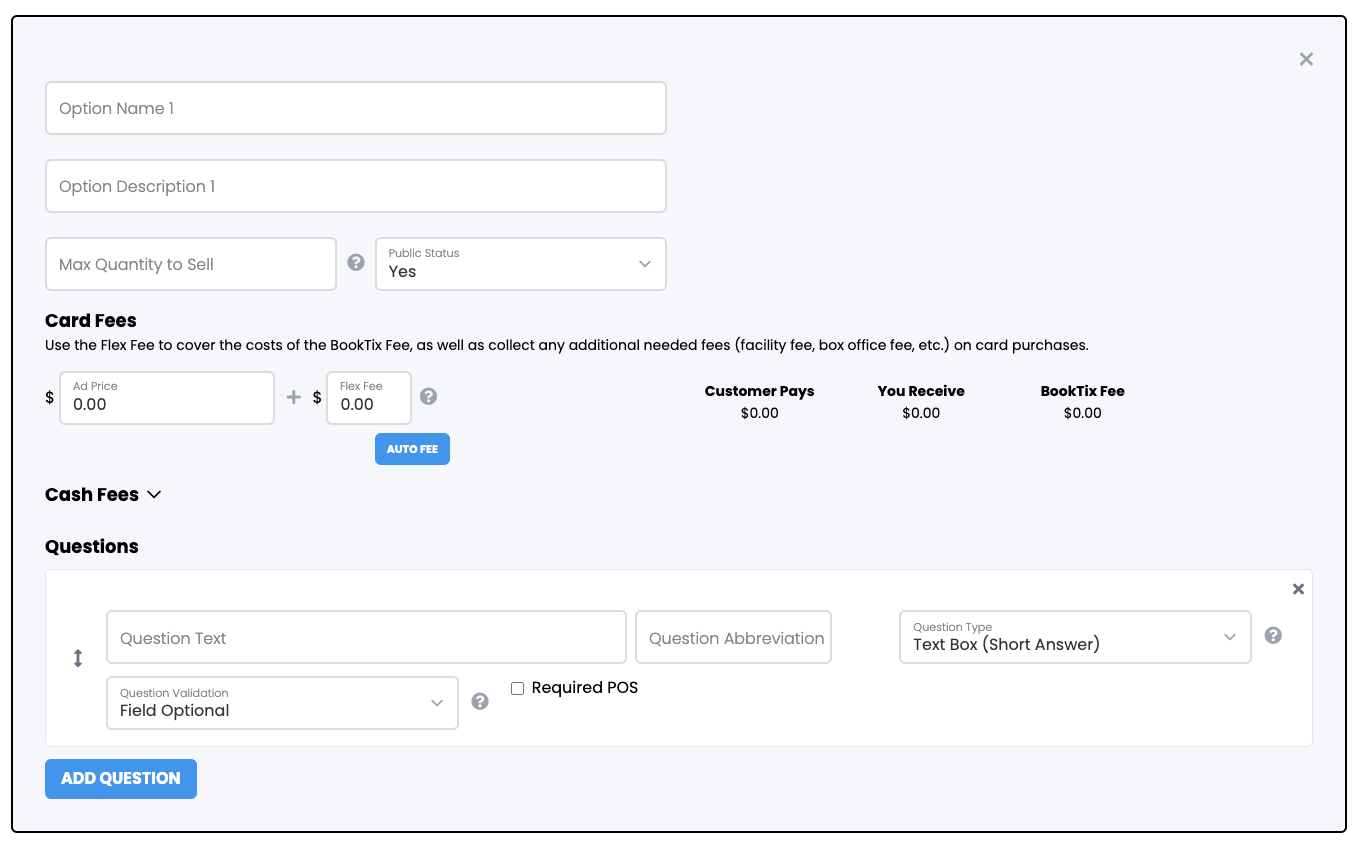The width and height of the screenshot is (1356, 850).
Task: Enable the Required POS checkbox
Action: tap(517, 688)
